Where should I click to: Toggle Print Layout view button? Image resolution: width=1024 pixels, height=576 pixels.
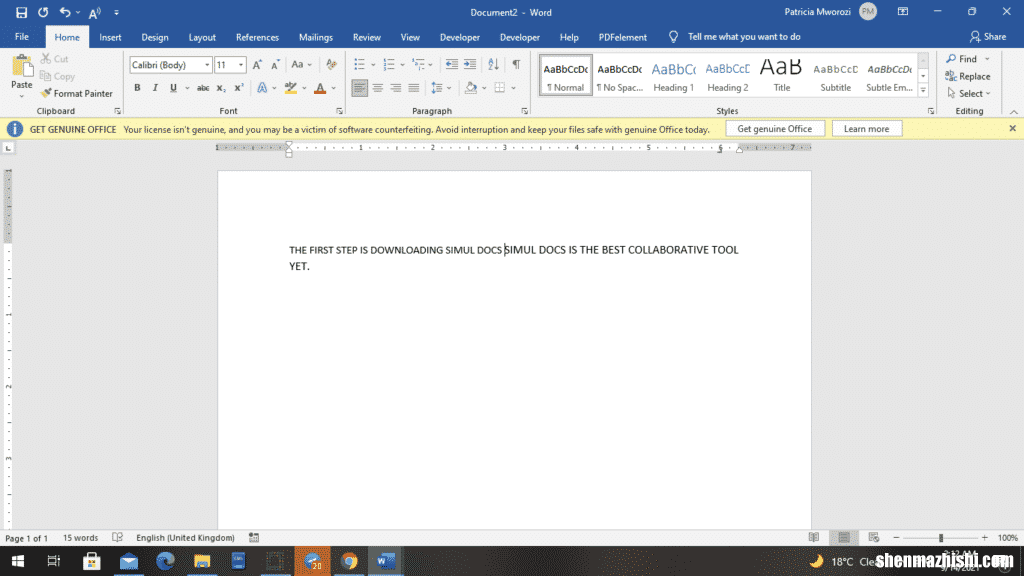tap(844, 537)
